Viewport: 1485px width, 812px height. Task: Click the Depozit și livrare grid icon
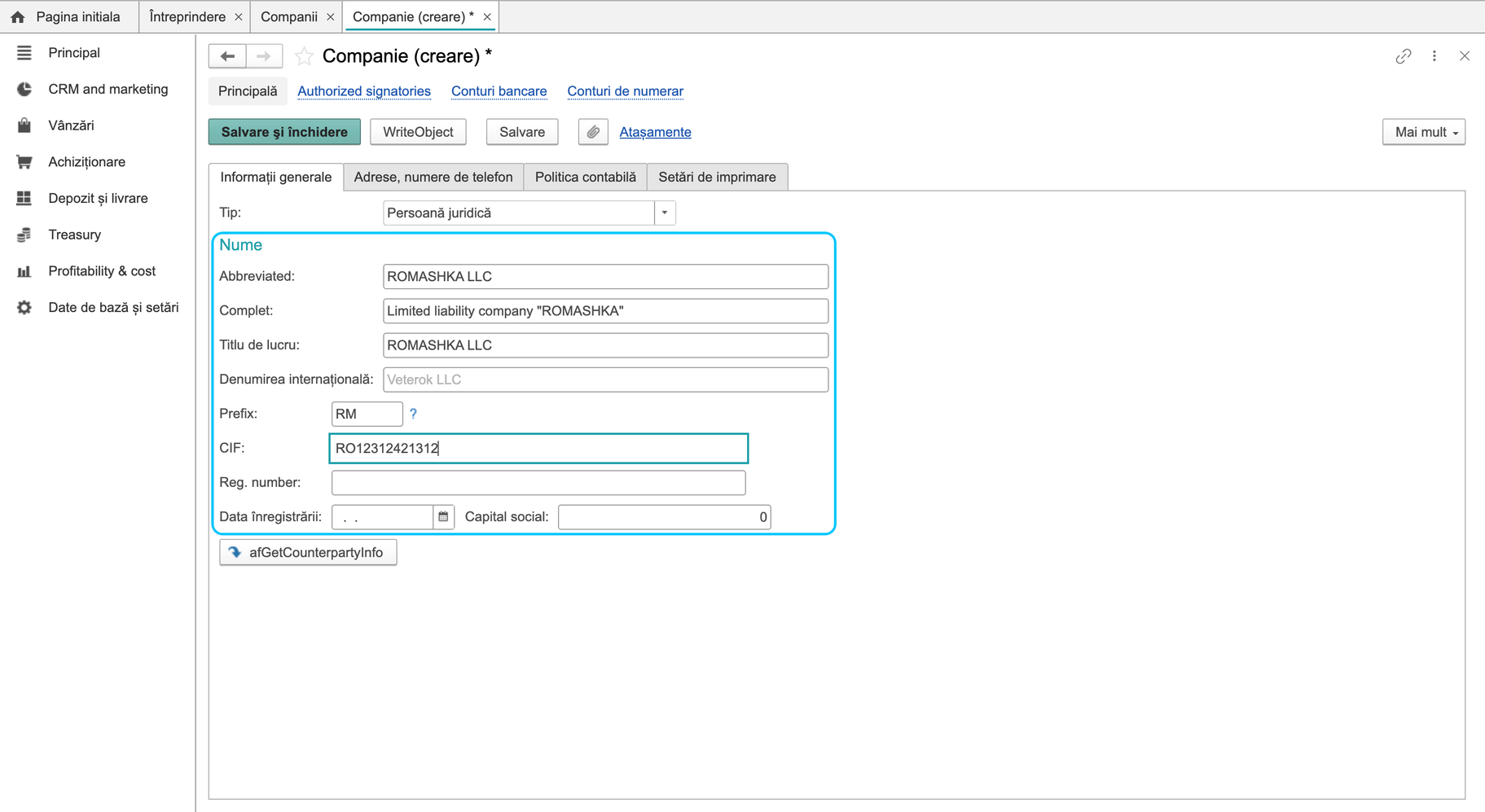24,198
